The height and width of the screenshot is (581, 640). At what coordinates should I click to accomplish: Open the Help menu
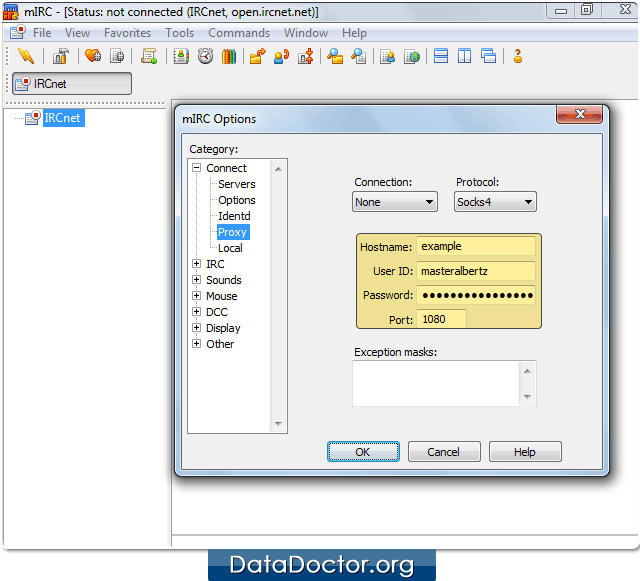(354, 33)
